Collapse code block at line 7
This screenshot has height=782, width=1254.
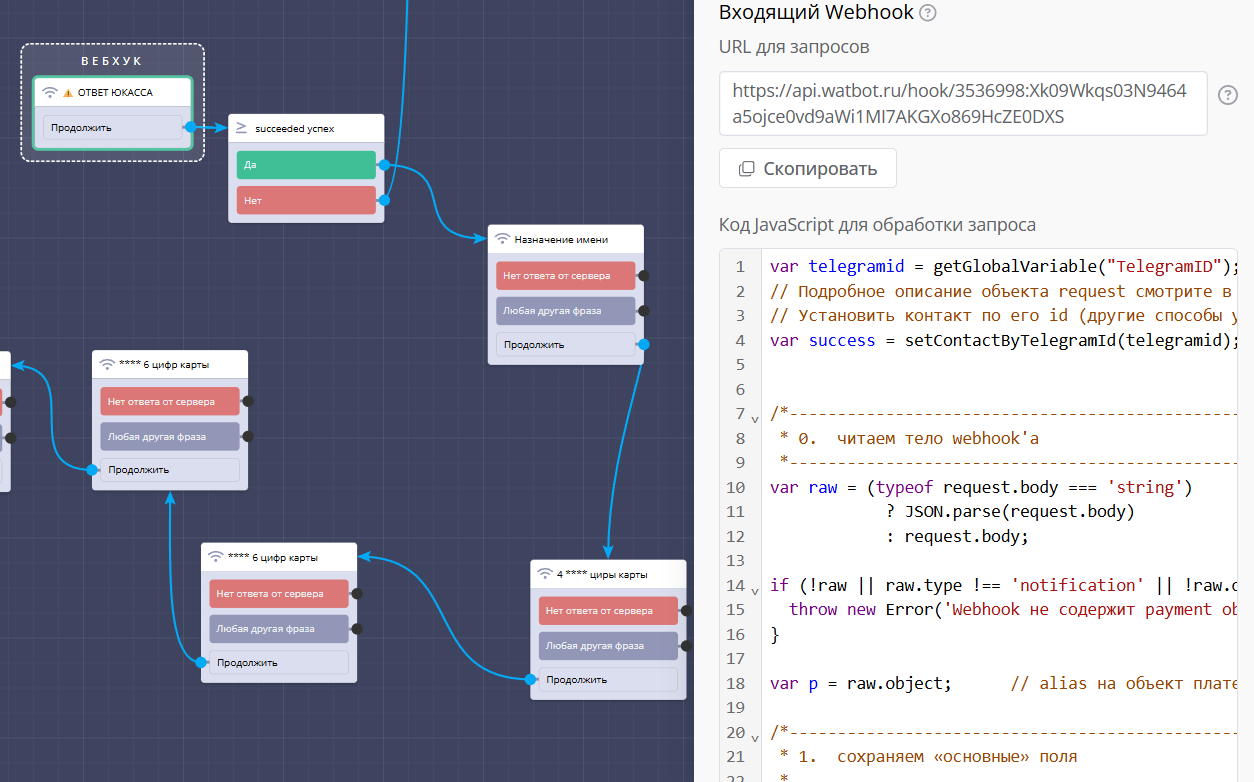pos(755,418)
